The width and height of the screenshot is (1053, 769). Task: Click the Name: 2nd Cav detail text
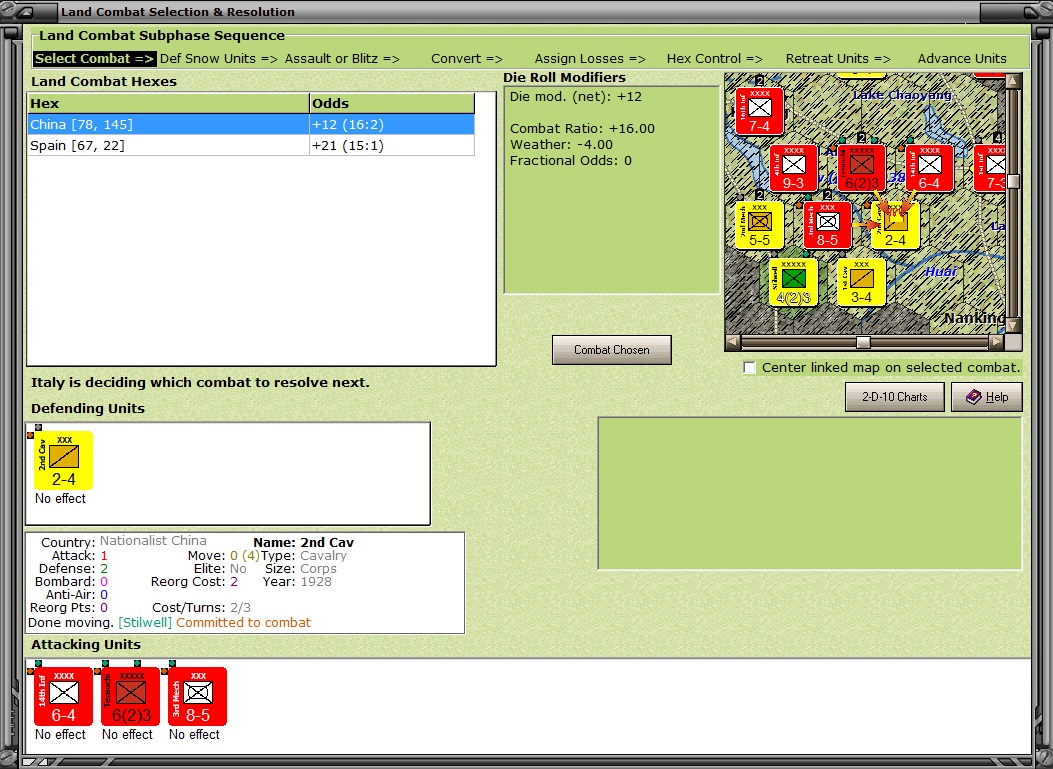click(304, 543)
